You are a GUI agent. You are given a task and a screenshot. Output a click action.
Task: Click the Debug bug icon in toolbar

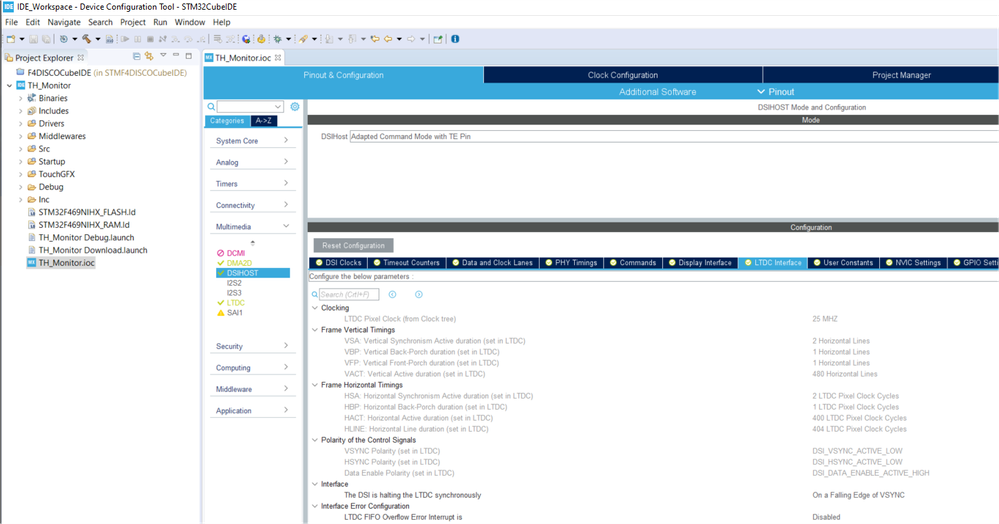[x=278, y=39]
